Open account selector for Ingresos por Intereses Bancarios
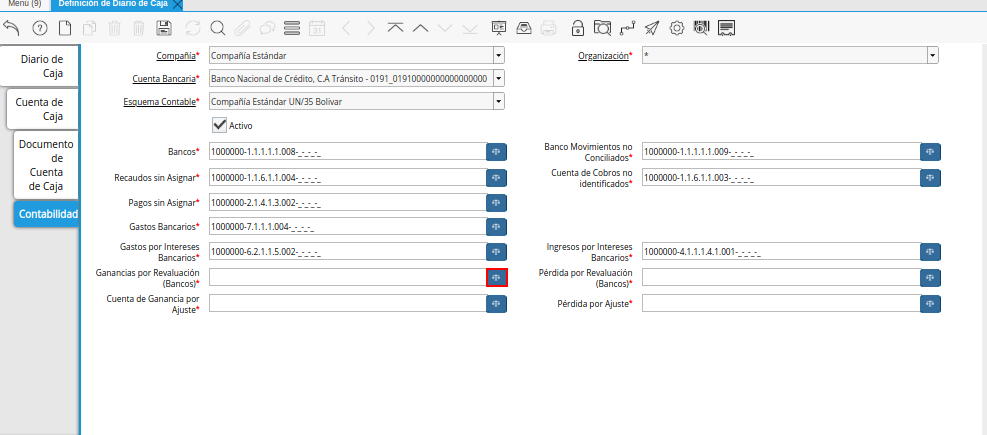Viewport: 987px width, 435px height. pyautogui.click(x=930, y=252)
